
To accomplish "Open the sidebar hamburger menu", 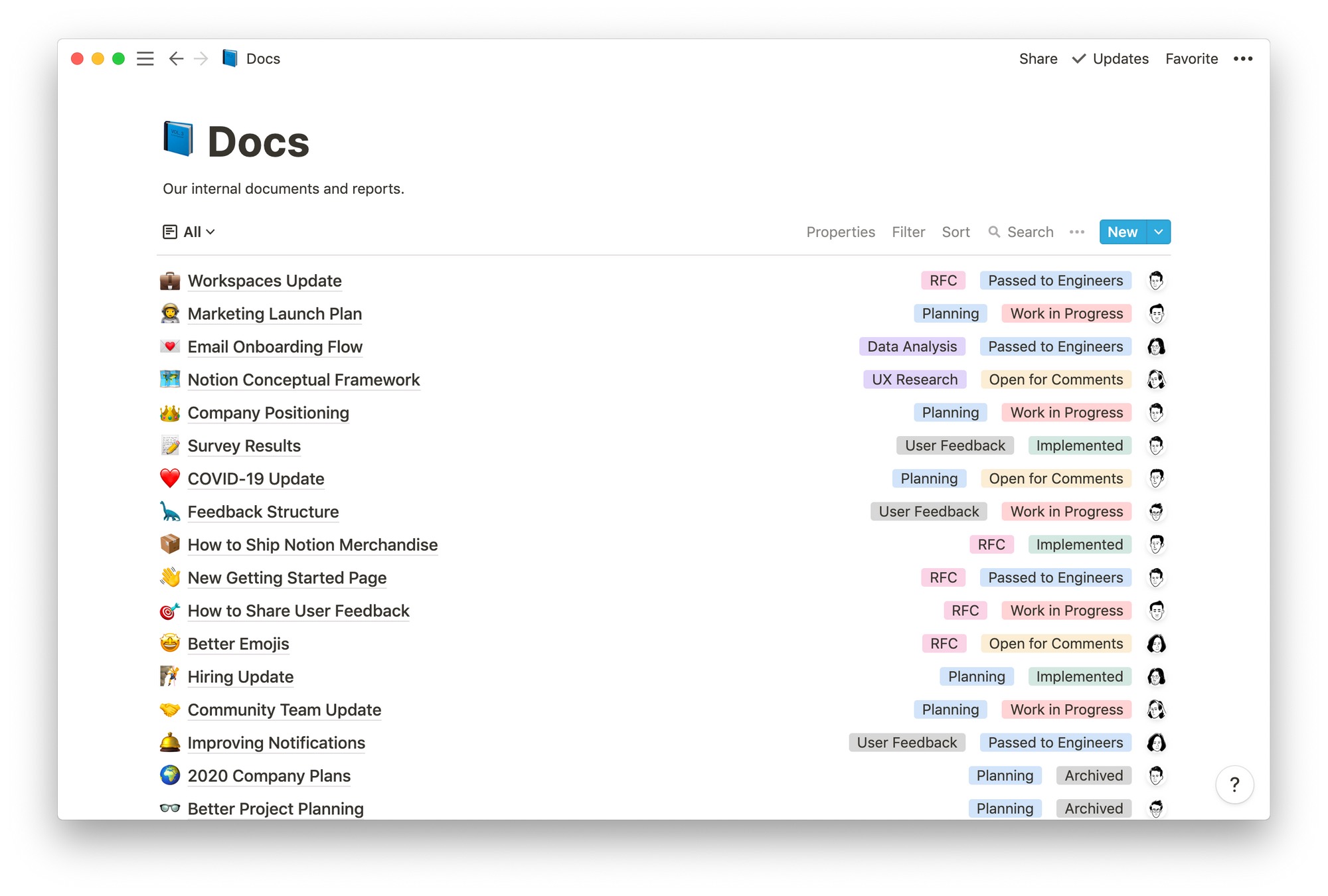I will pos(145,59).
